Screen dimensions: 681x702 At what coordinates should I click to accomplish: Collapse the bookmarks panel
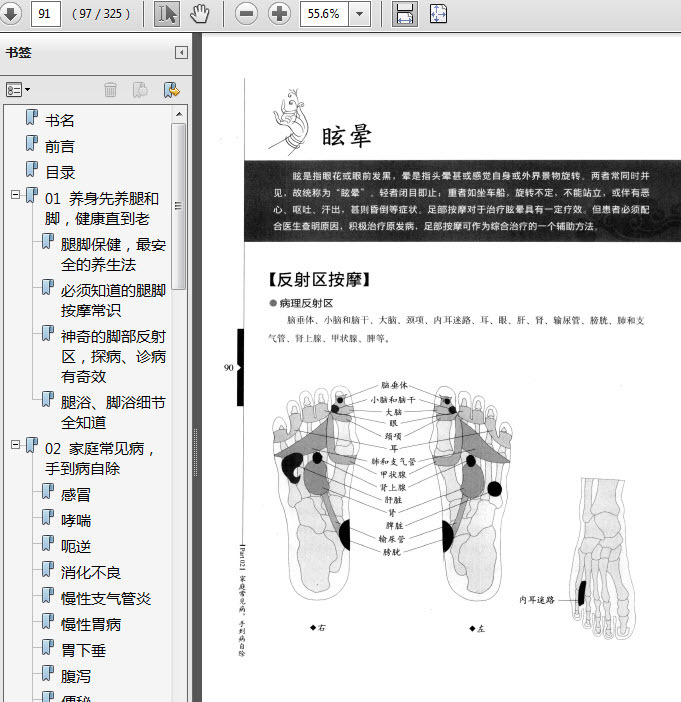click(x=181, y=53)
